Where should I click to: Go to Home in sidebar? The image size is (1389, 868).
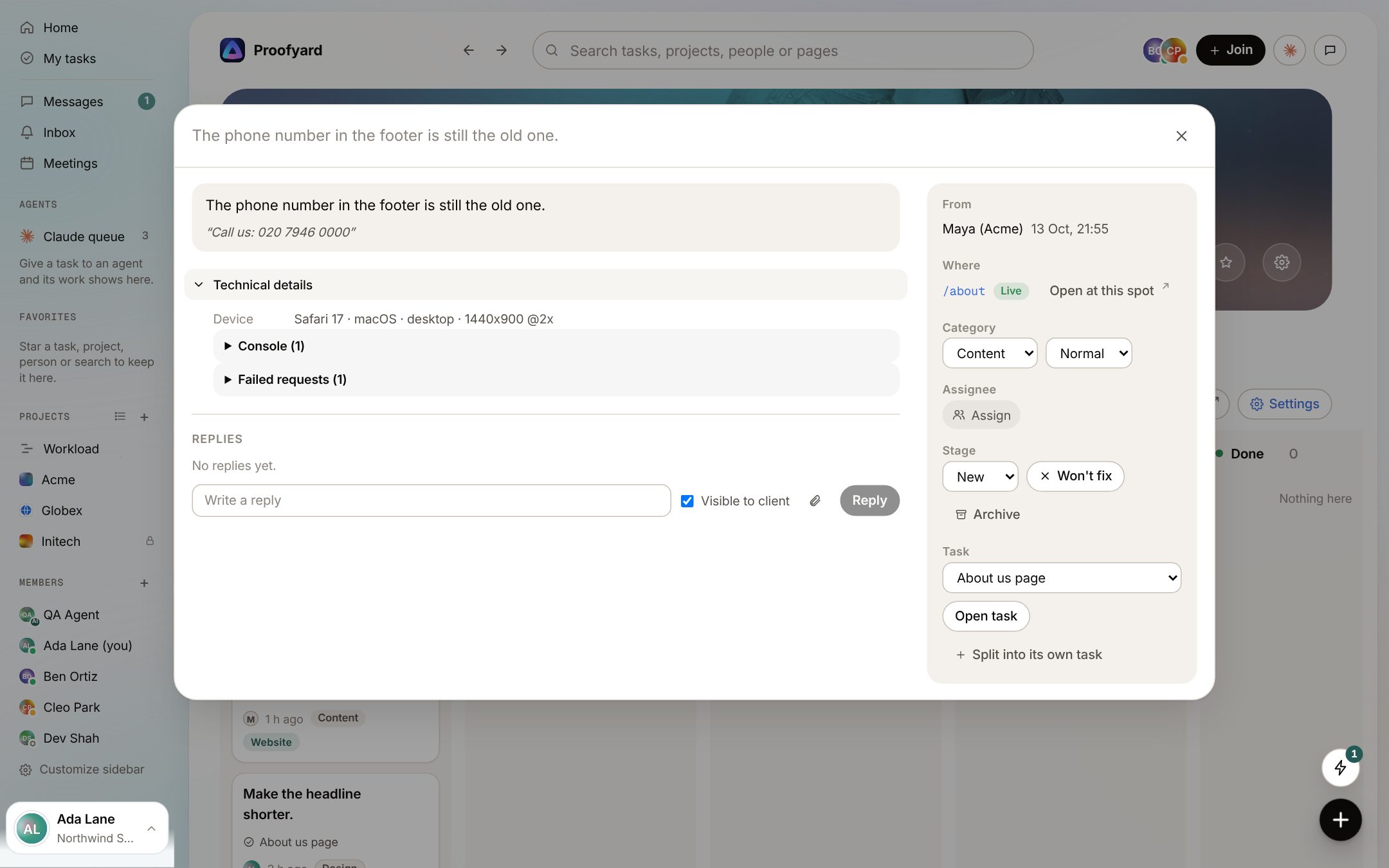(87, 28)
